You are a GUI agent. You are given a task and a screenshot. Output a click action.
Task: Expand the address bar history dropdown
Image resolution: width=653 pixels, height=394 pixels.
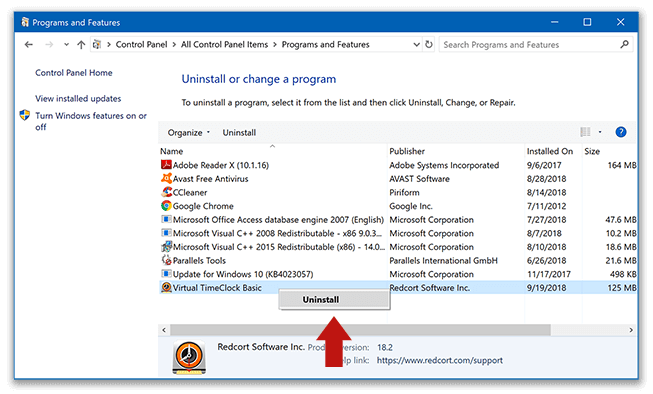(416, 45)
